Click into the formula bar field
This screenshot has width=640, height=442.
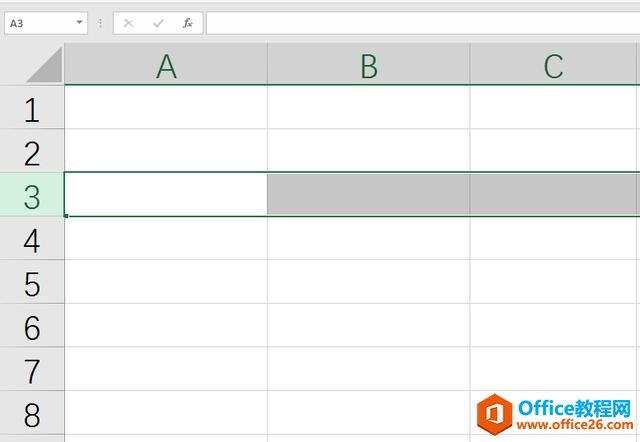pyautogui.click(x=420, y=22)
